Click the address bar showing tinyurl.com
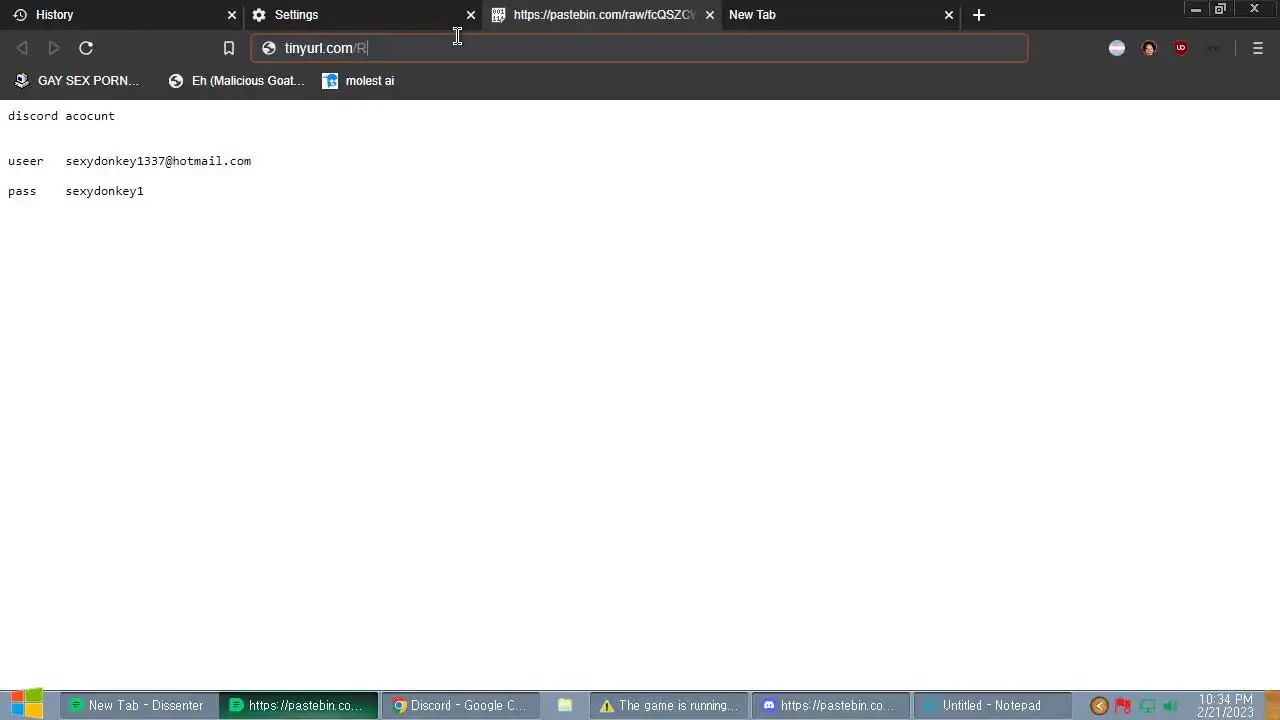This screenshot has height=720, width=1280. (x=640, y=48)
